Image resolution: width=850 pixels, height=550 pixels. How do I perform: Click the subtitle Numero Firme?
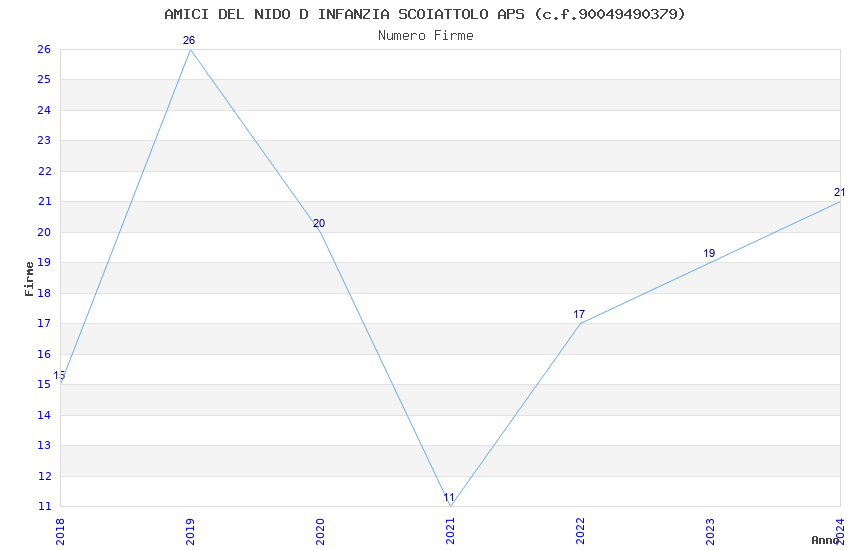(426, 36)
